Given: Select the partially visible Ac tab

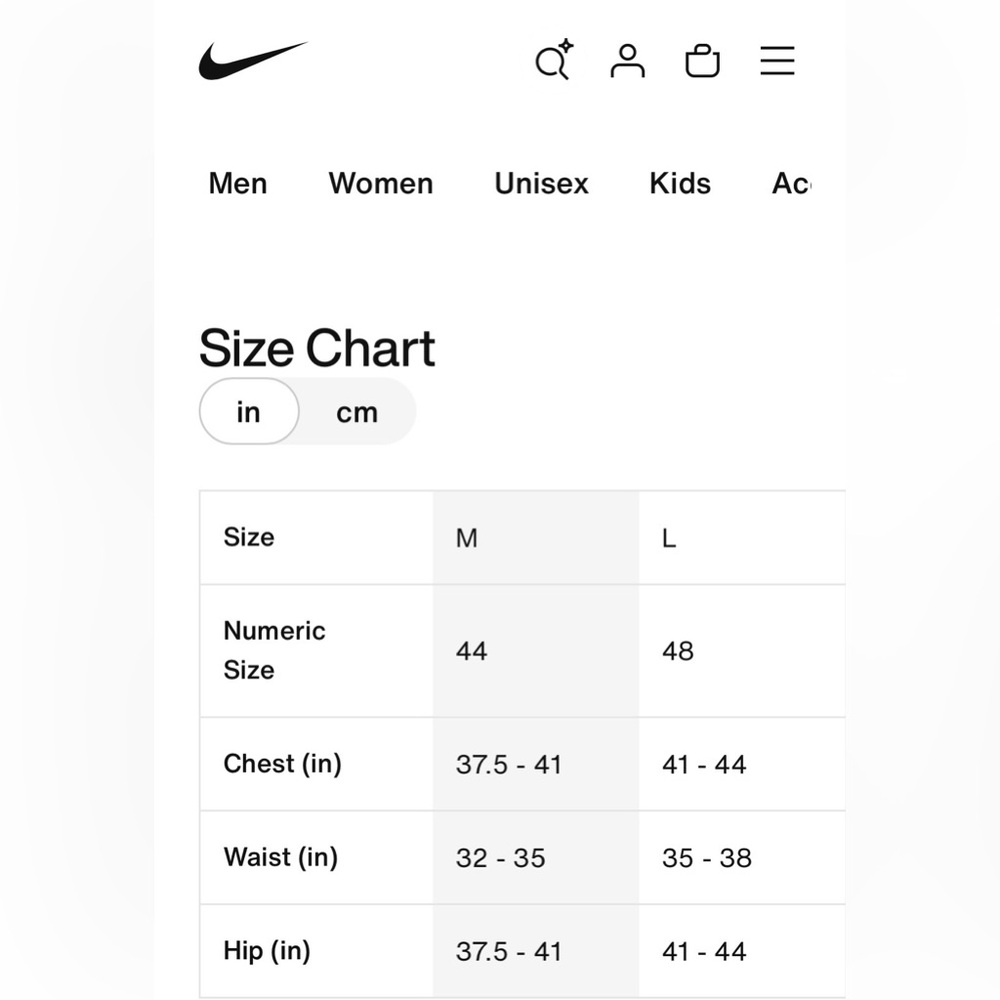Looking at the screenshot, I should tap(791, 184).
